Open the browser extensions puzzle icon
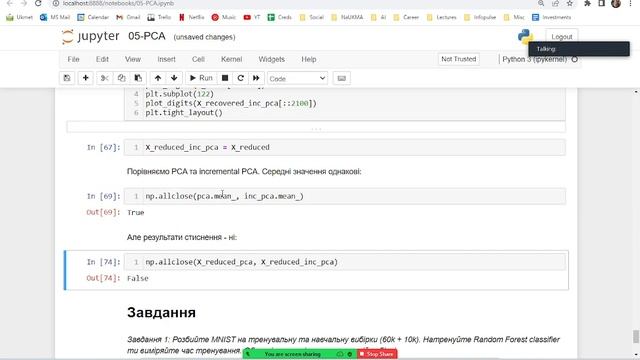 [587, 3]
